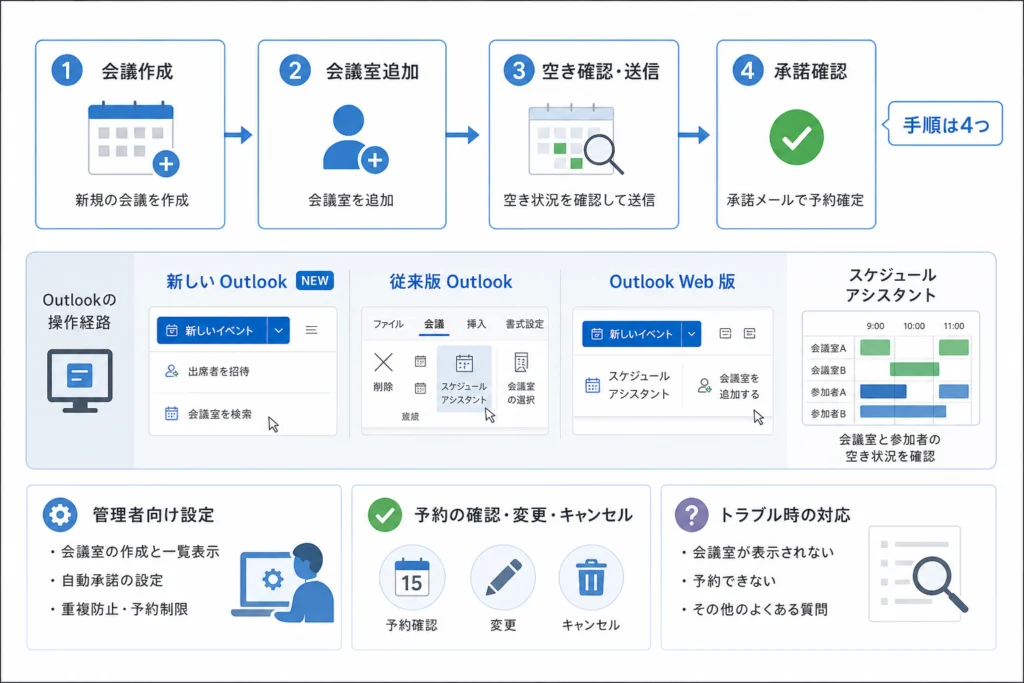
Task: Click the 新しいイベント button in 新しい Outlook panel
Action: [x=212, y=330]
